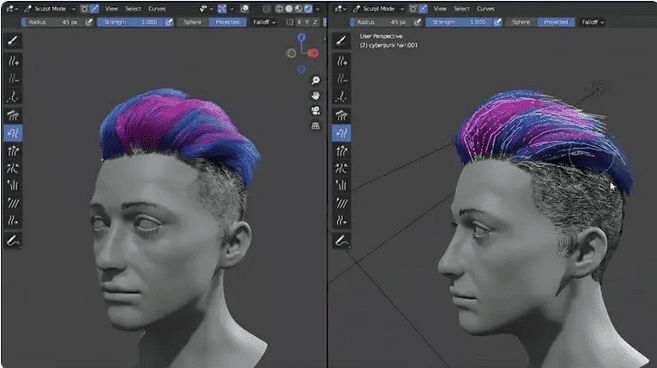Viewport: 657px width, 368px height.
Task: Toggle Radius pen pressure in right viewport
Action: point(417,22)
